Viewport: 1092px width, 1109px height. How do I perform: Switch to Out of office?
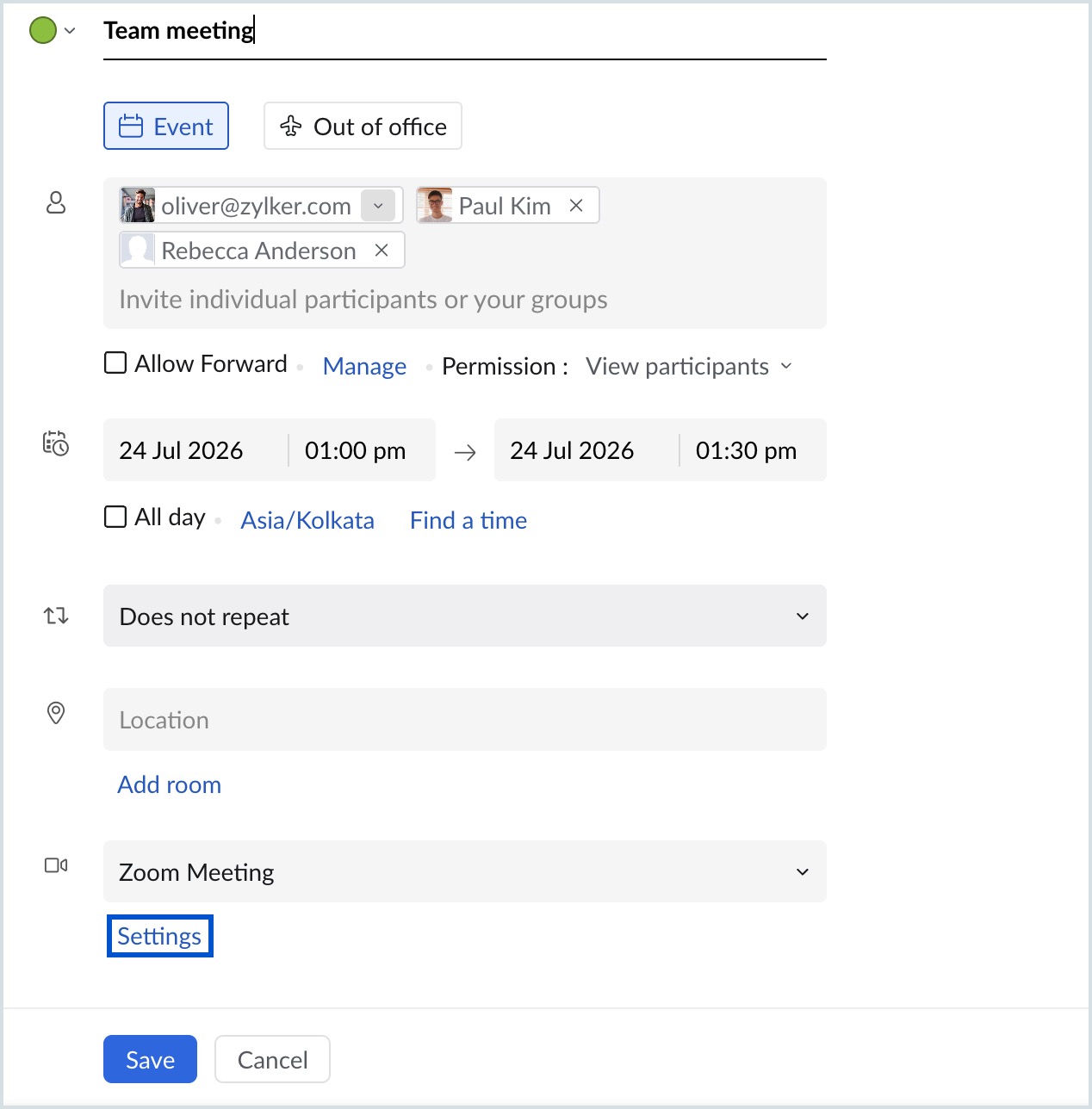(x=363, y=126)
